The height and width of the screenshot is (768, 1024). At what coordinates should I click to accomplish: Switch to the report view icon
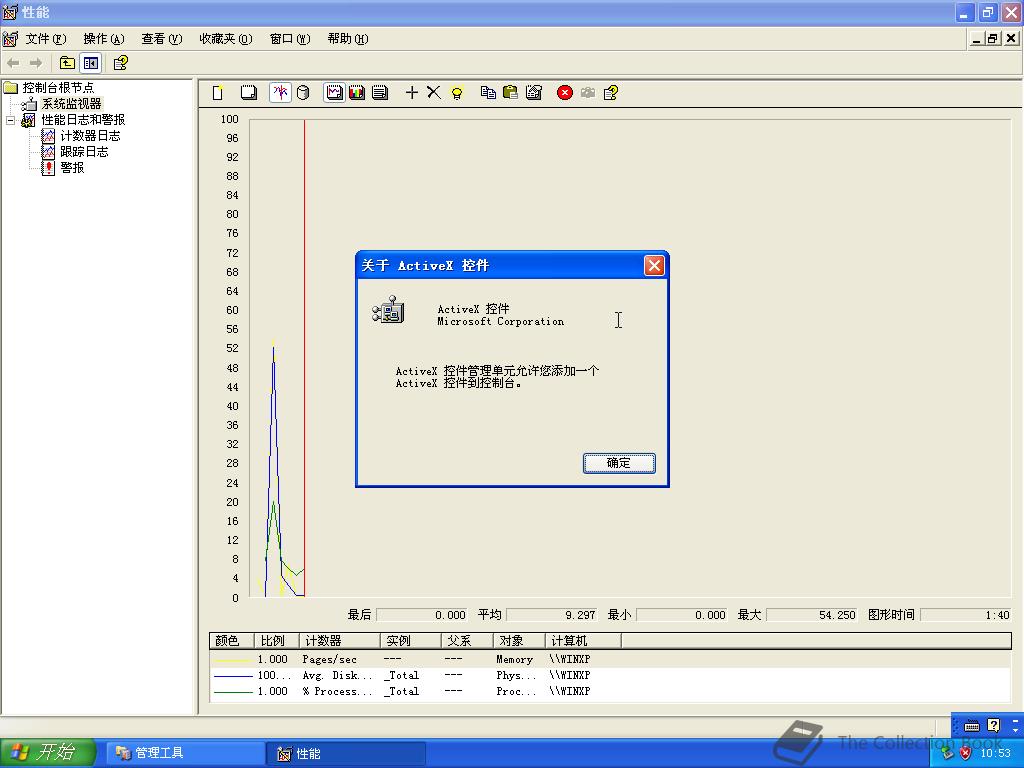tap(380, 93)
